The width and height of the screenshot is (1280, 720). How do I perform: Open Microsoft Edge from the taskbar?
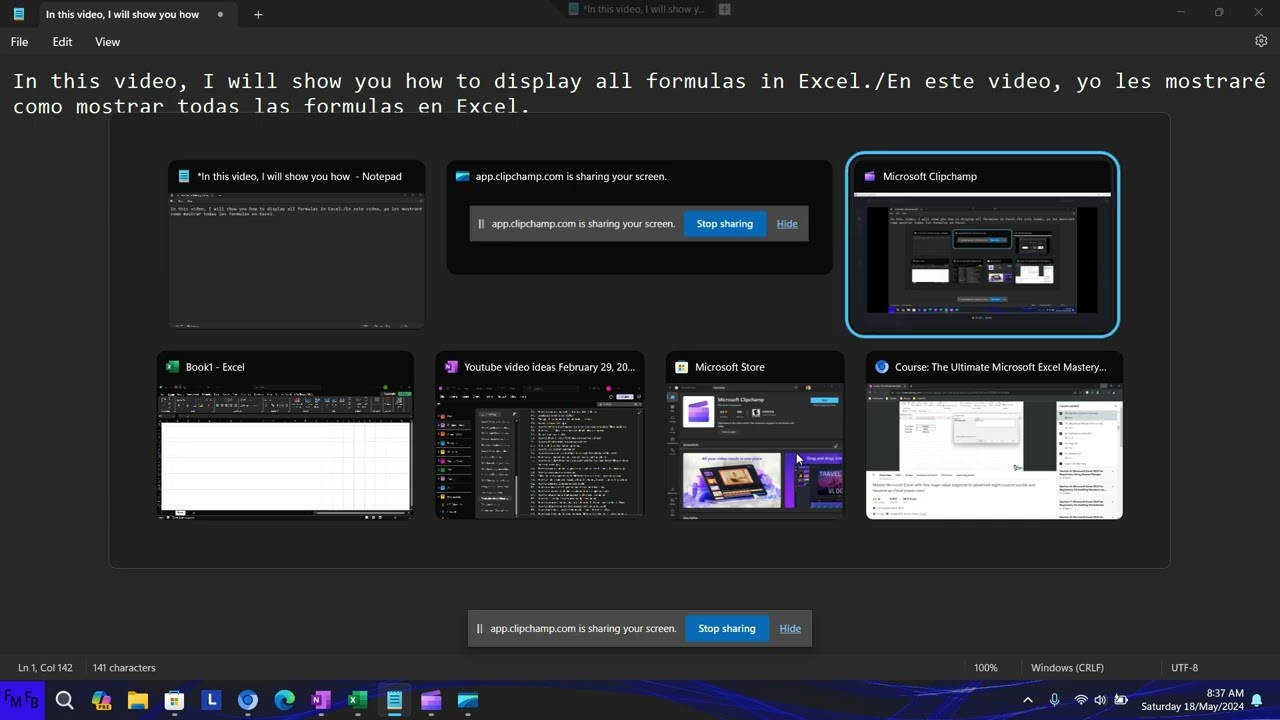click(284, 700)
